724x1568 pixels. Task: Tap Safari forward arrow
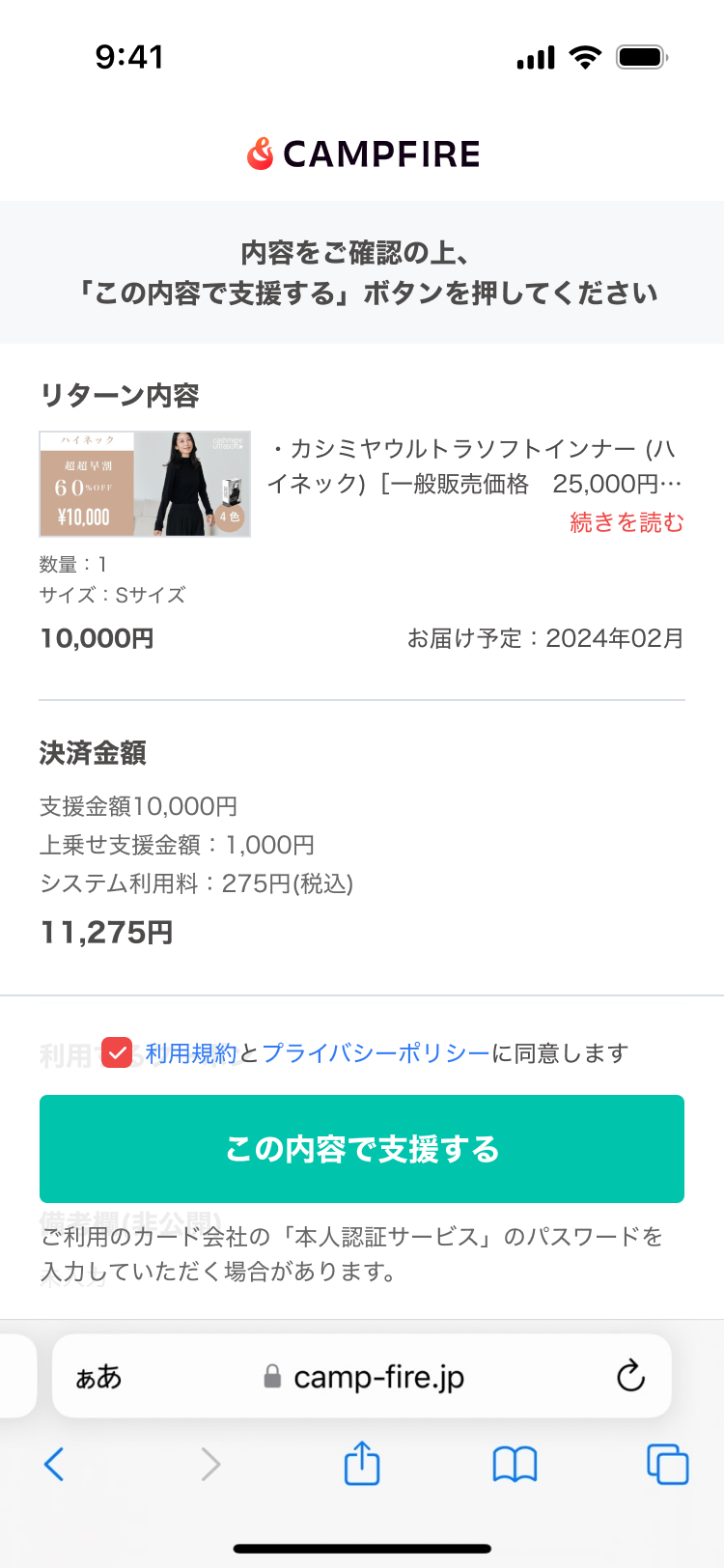click(210, 1464)
